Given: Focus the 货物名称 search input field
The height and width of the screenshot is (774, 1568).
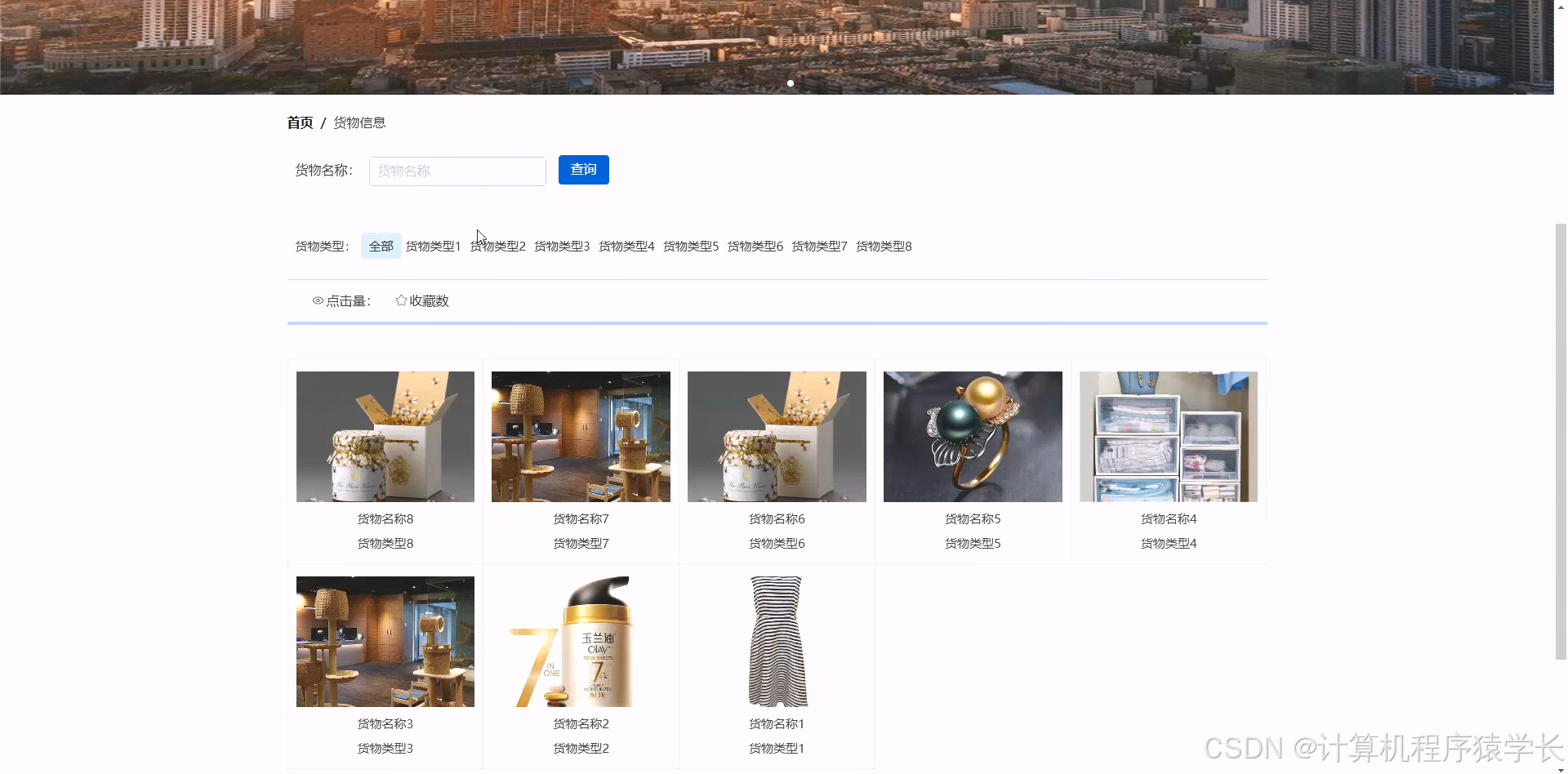Looking at the screenshot, I should [x=457, y=171].
